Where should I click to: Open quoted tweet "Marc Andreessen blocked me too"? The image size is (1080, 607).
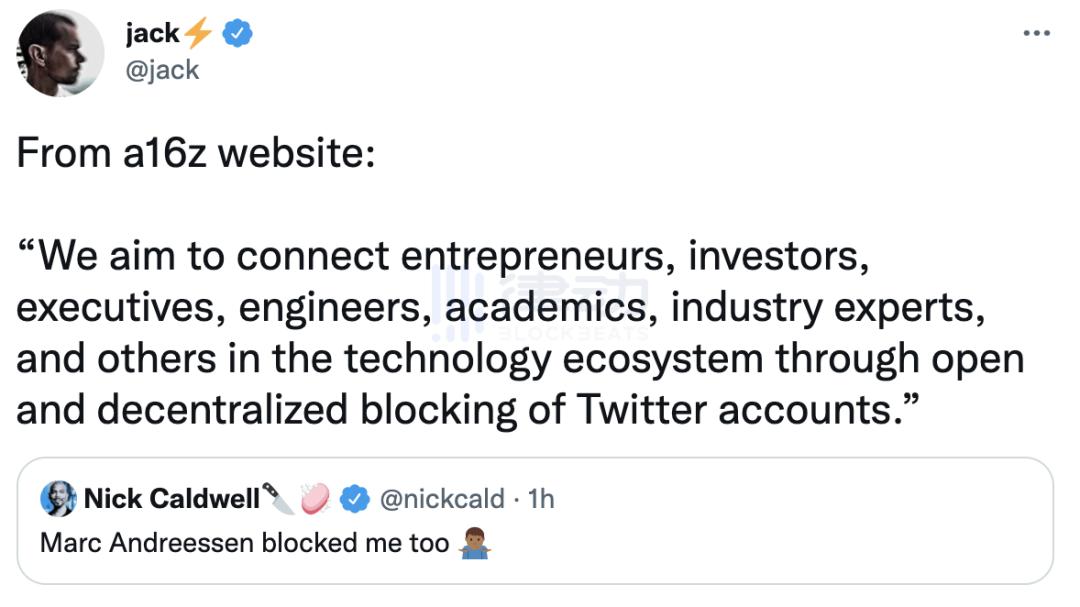tap(244, 543)
